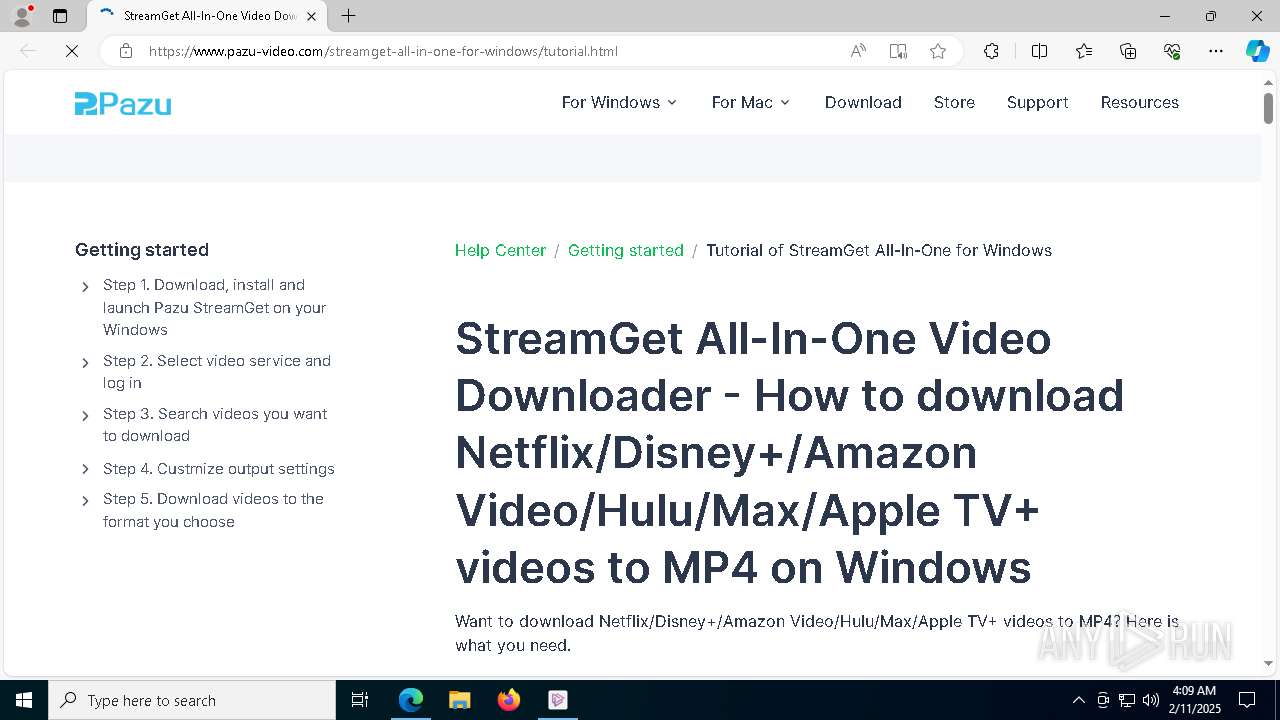Viewport: 1280px width, 720px height.
Task: Open the Support page
Action: (x=1037, y=102)
